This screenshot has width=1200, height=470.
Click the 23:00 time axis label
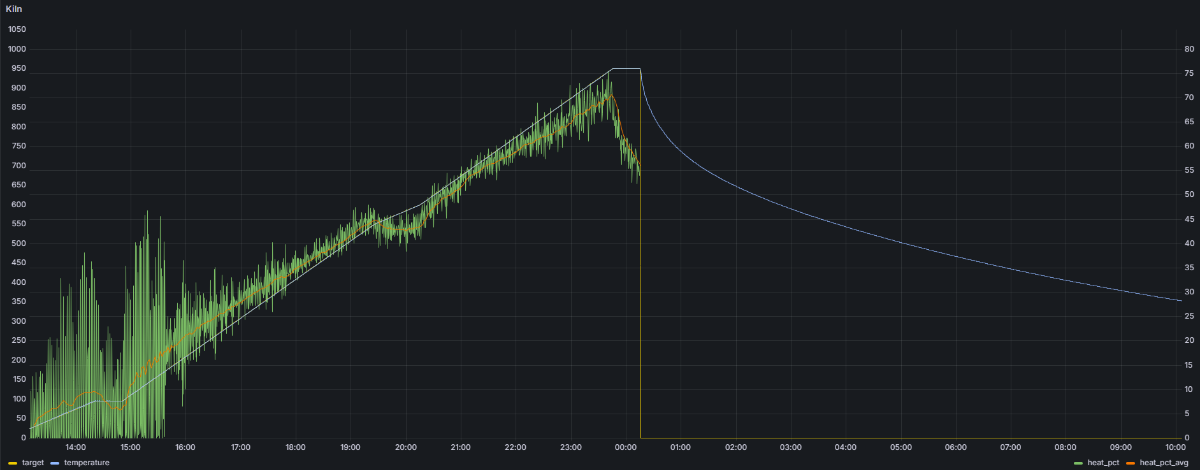(x=571, y=447)
